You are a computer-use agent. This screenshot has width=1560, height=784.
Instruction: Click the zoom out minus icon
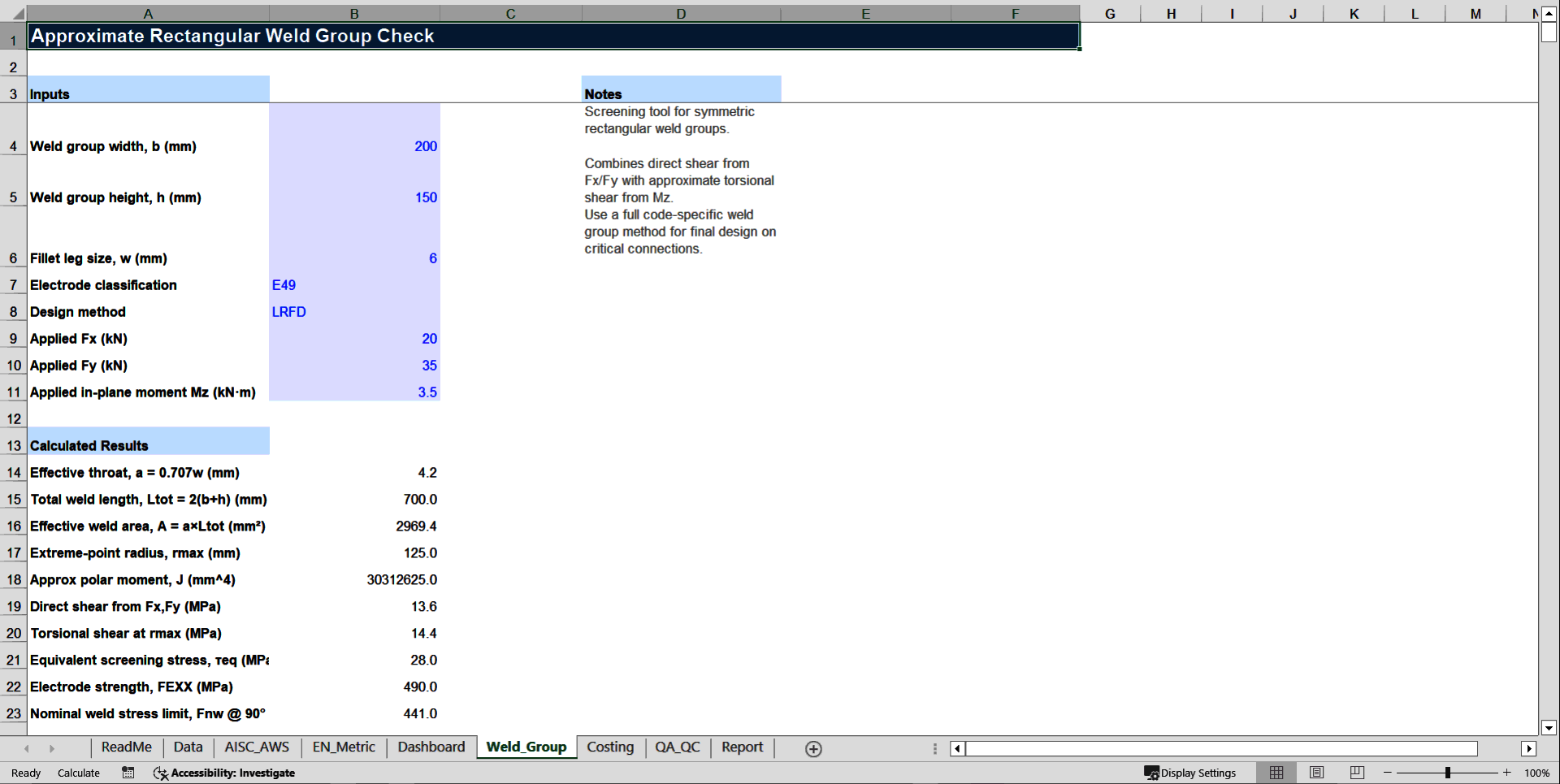click(x=1386, y=773)
